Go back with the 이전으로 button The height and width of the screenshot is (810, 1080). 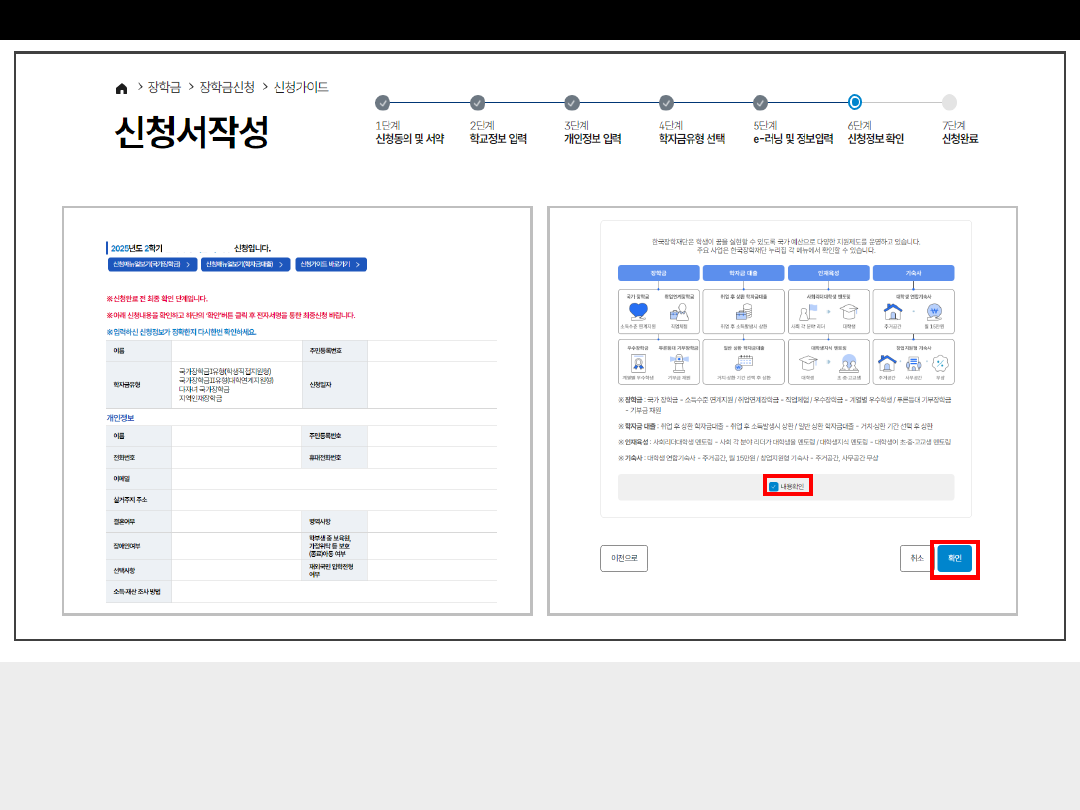coord(624,559)
